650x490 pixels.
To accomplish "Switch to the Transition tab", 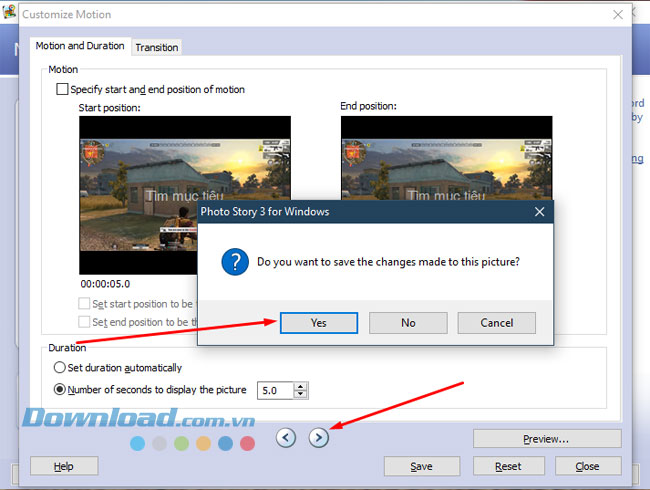I will tap(157, 47).
